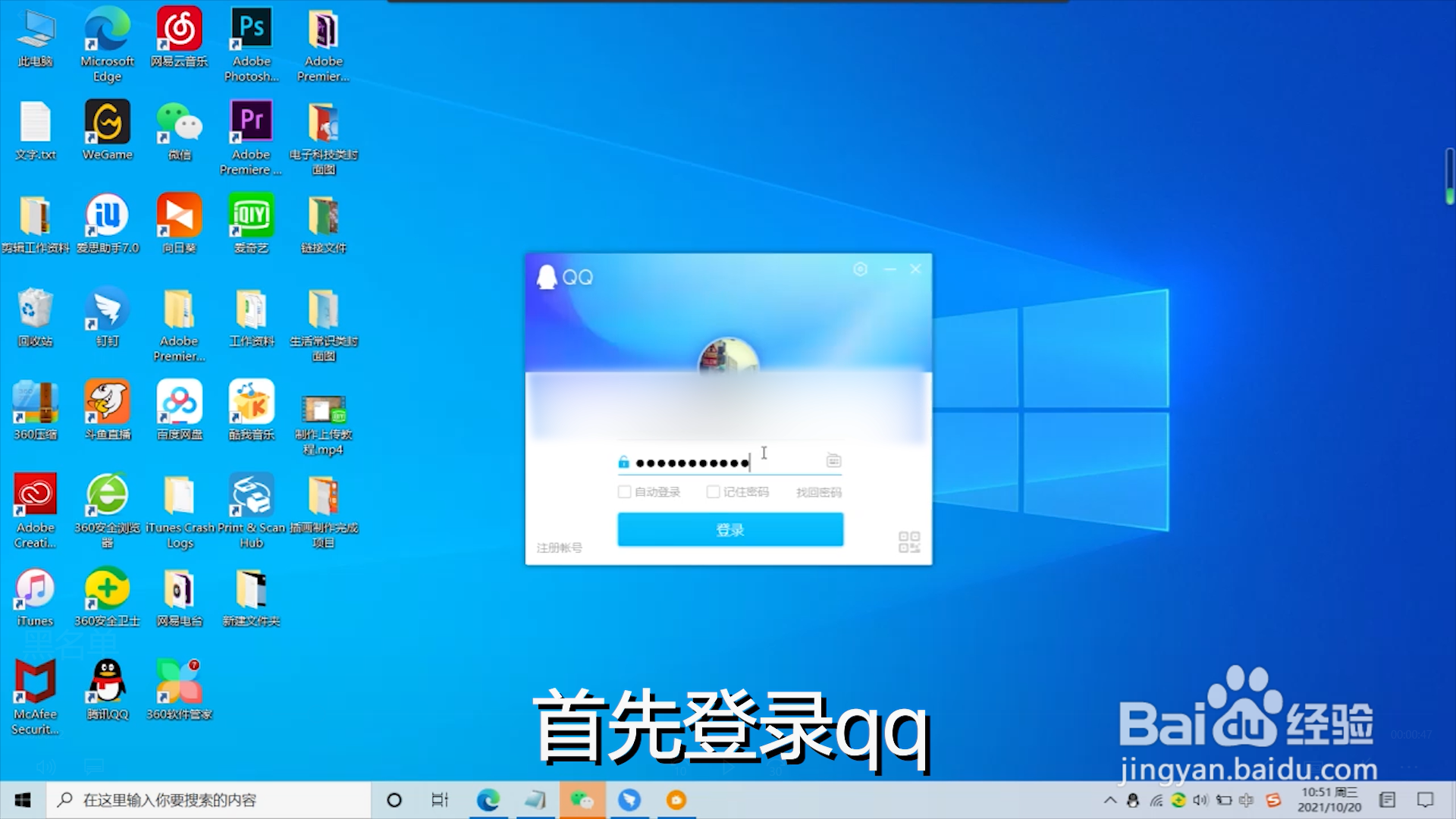Show hidden system tray icons
The image size is (1456, 819).
[1110, 800]
